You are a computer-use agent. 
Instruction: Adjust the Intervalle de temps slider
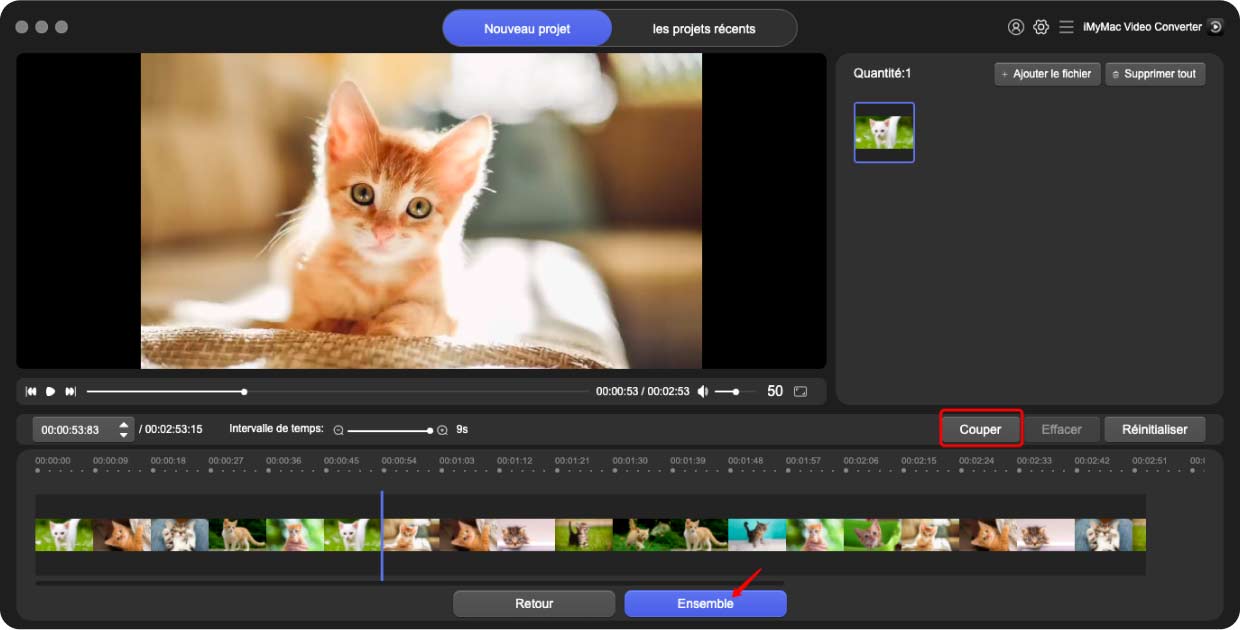(390, 430)
